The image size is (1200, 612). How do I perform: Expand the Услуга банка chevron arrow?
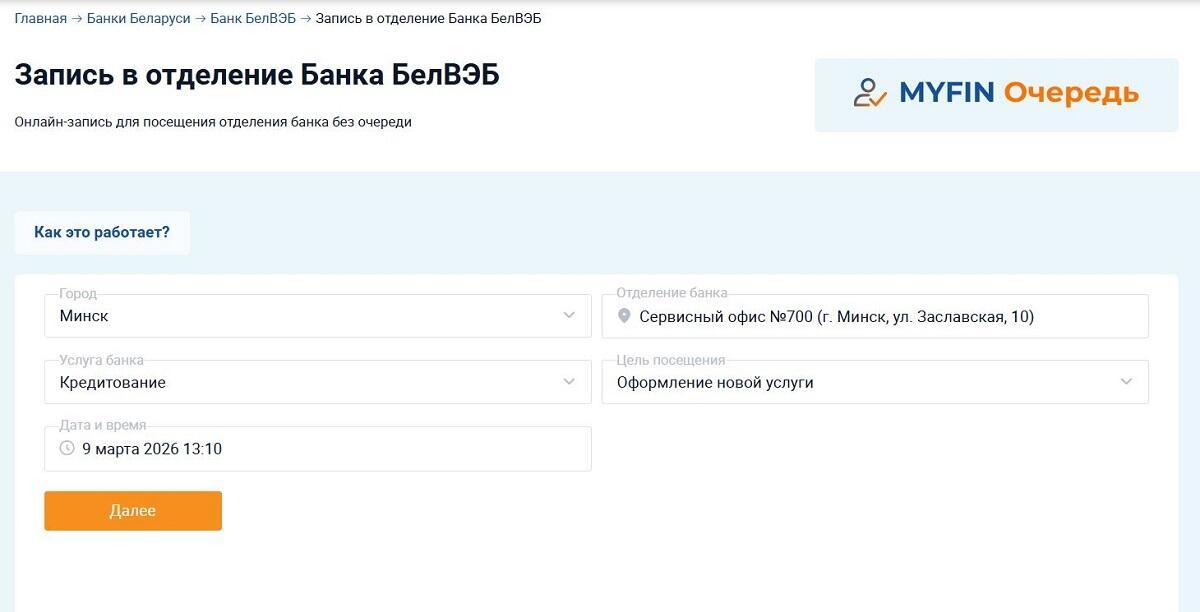coord(569,382)
